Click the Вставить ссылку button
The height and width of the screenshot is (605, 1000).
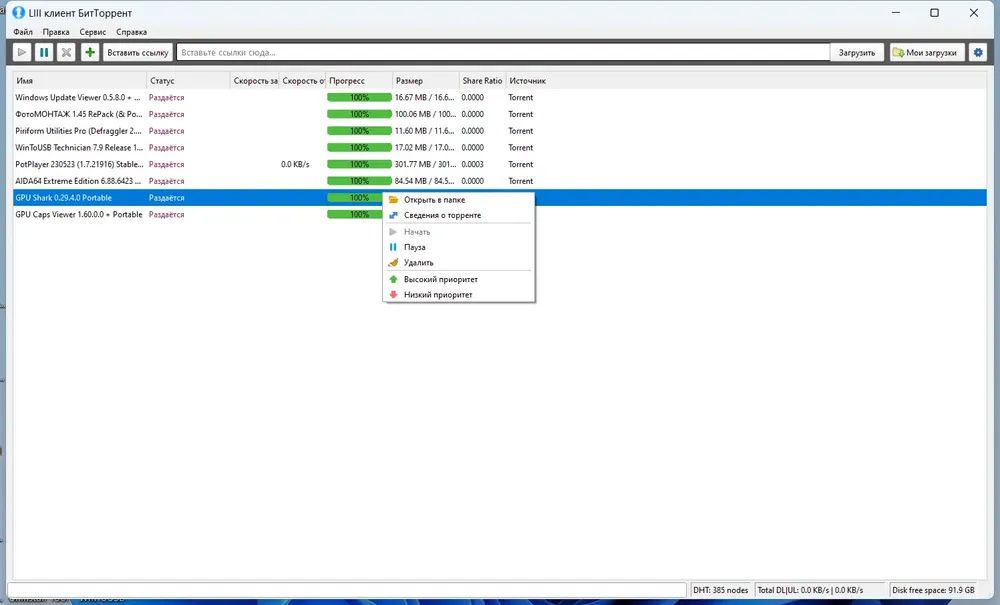(x=138, y=52)
